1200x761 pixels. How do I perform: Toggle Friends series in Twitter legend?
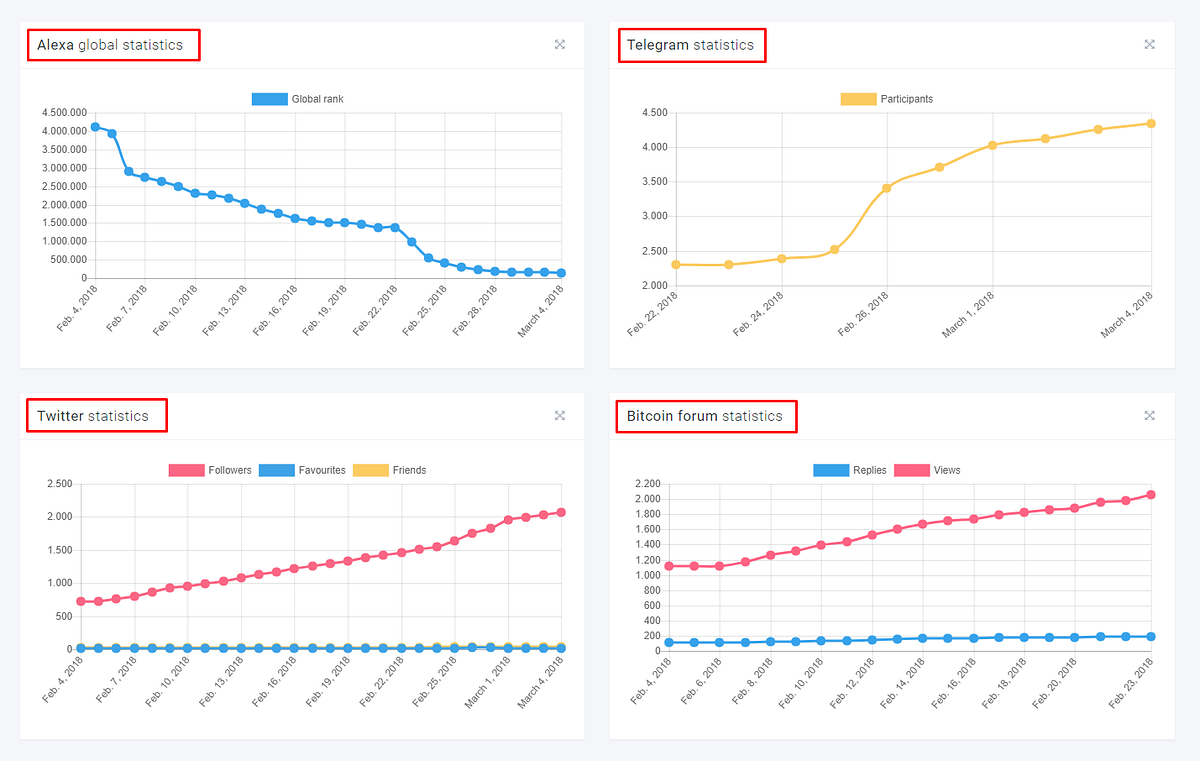point(390,470)
